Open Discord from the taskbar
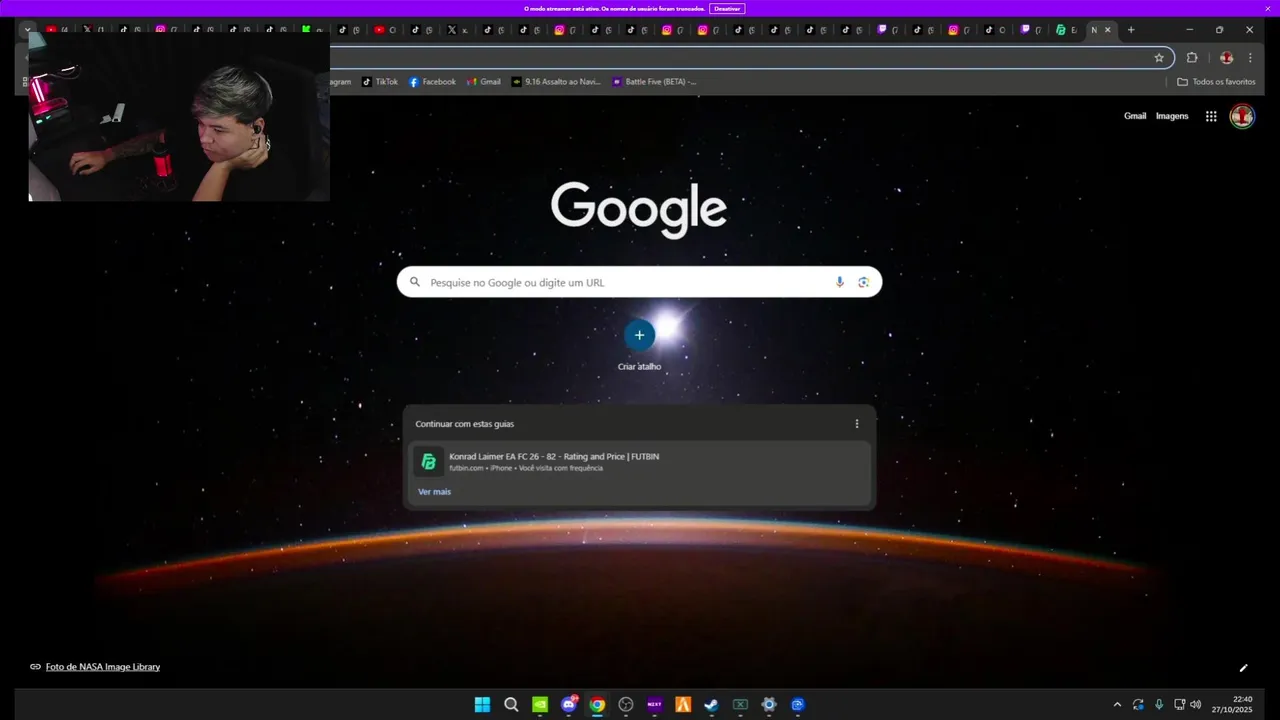1280x720 pixels. pos(569,705)
